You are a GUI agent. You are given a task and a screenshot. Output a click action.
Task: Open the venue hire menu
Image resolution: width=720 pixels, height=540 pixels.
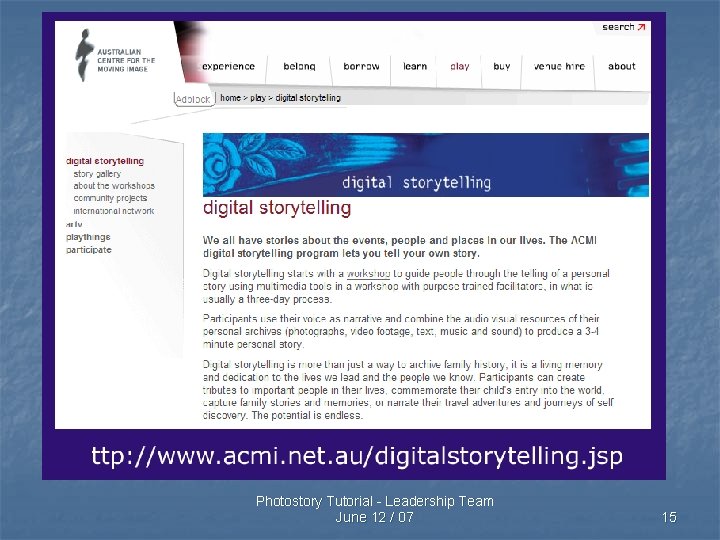(x=559, y=66)
